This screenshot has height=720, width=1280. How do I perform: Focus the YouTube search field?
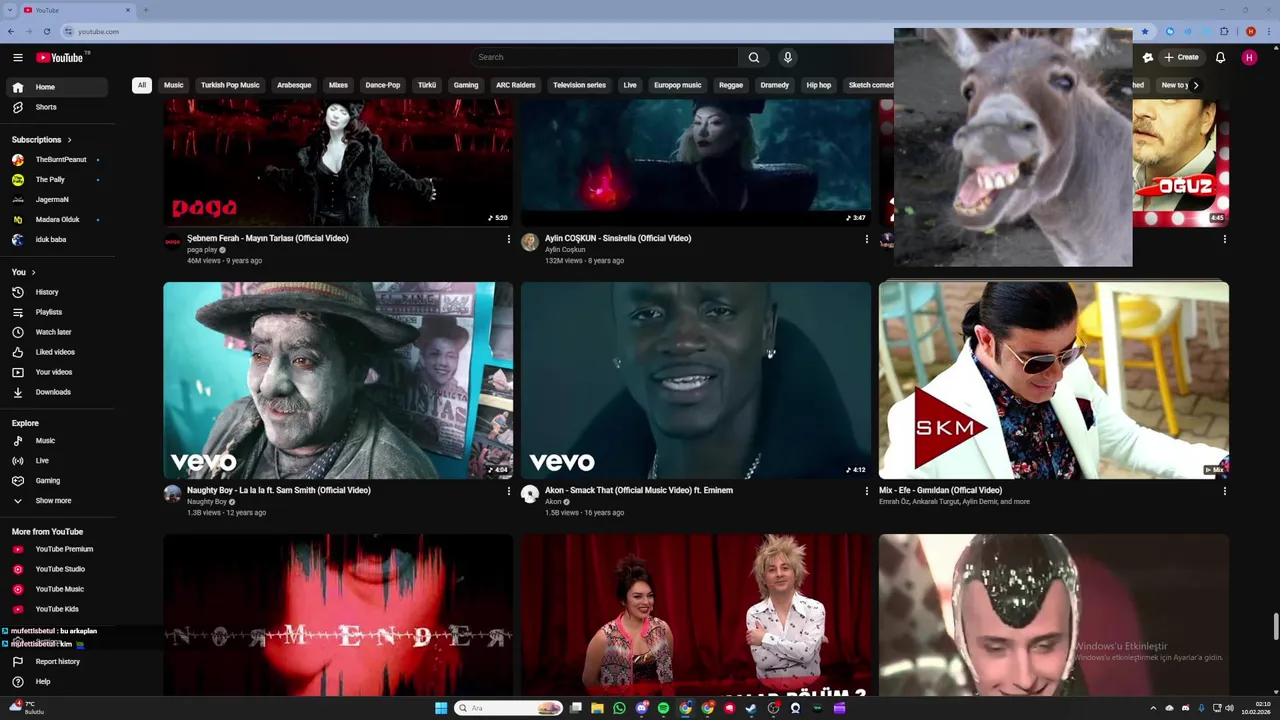[605, 57]
